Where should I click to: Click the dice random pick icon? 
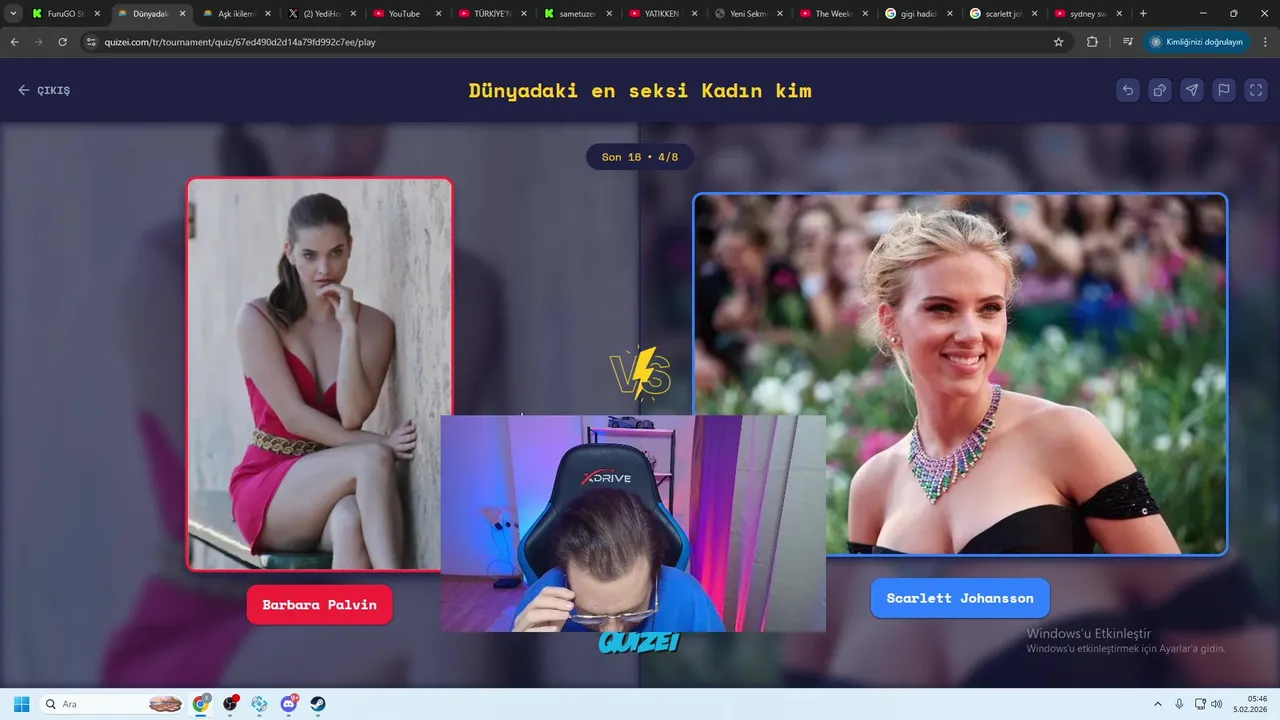coord(1160,90)
